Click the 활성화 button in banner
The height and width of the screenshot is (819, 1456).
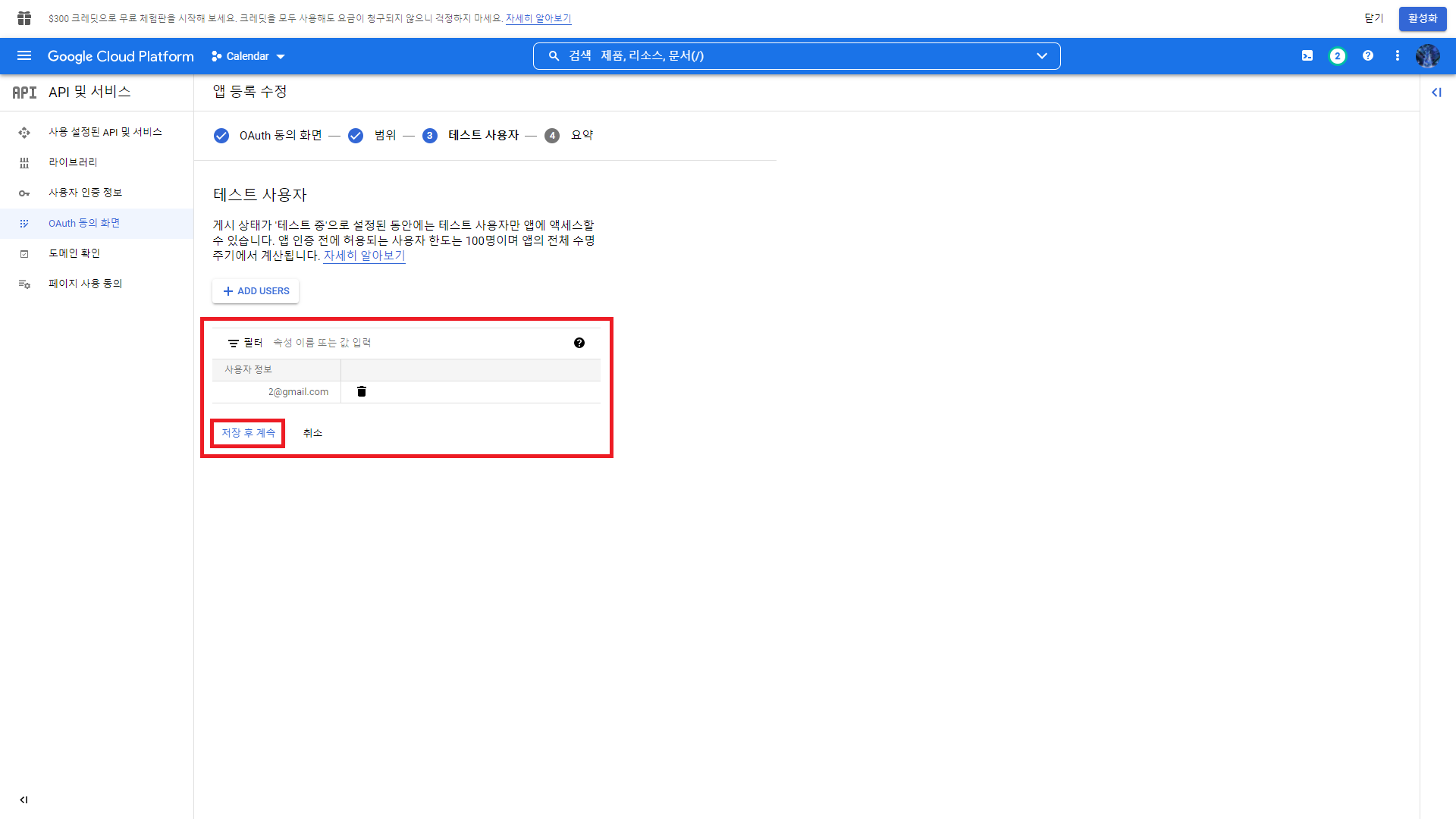(x=1422, y=18)
